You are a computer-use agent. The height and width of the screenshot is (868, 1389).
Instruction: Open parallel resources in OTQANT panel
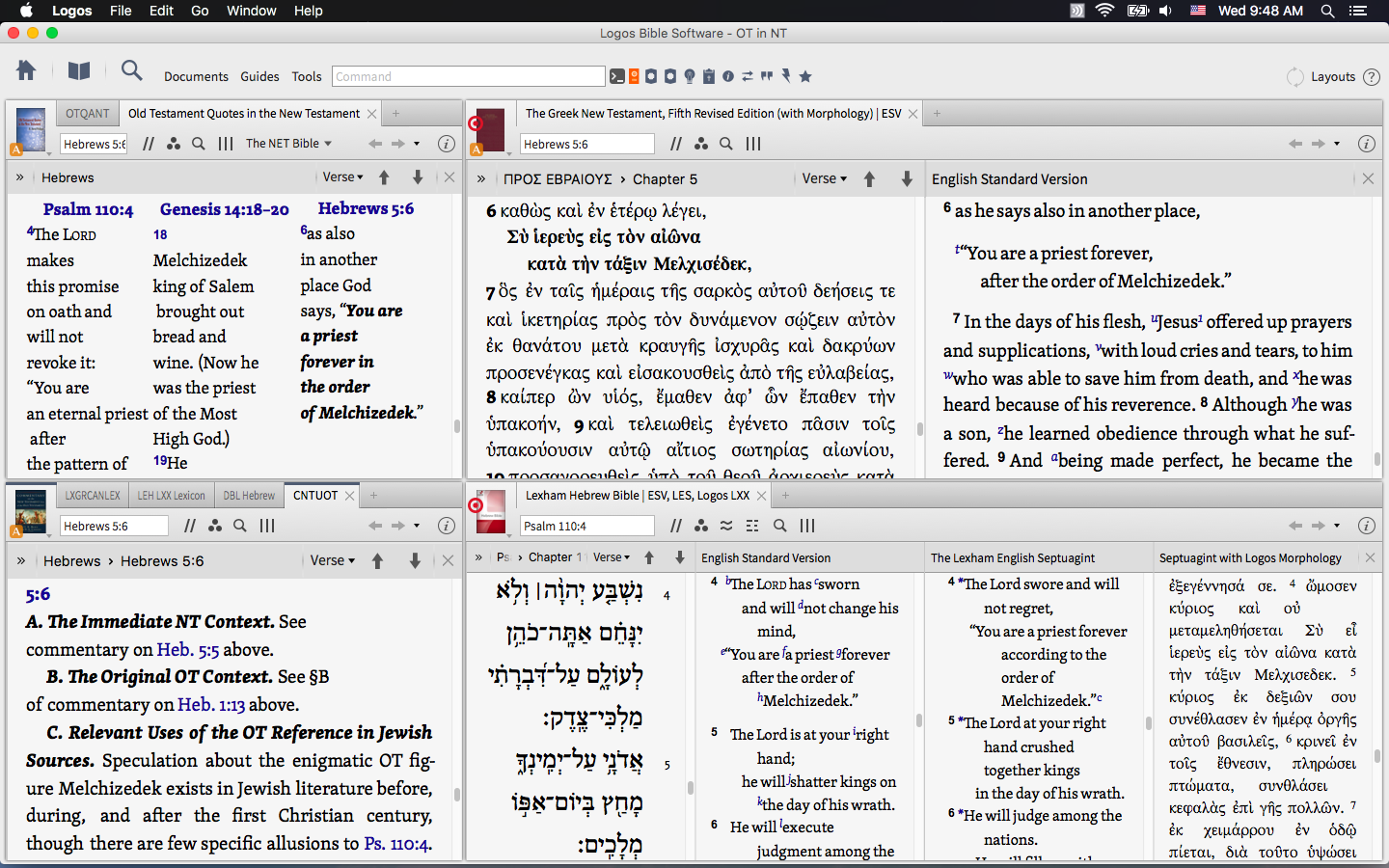[149, 144]
